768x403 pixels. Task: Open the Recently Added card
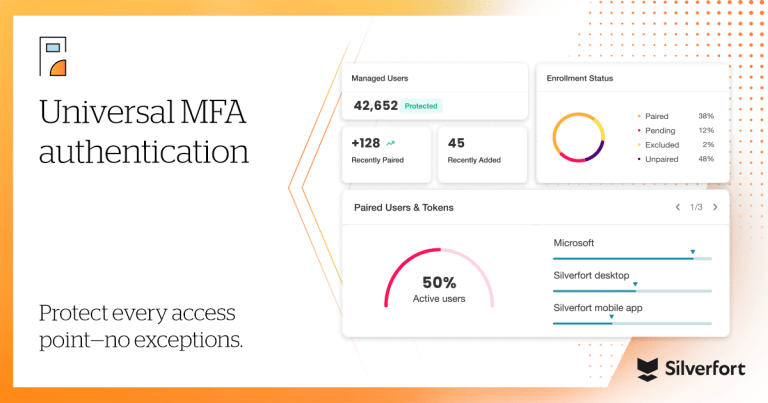pyautogui.click(x=482, y=154)
